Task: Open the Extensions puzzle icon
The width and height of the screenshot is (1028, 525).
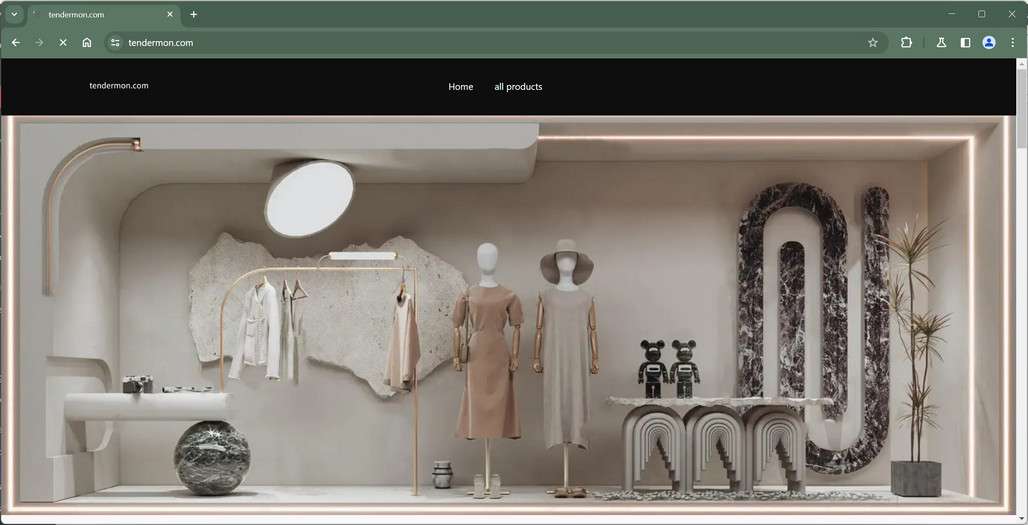Action: coord(906,43)
